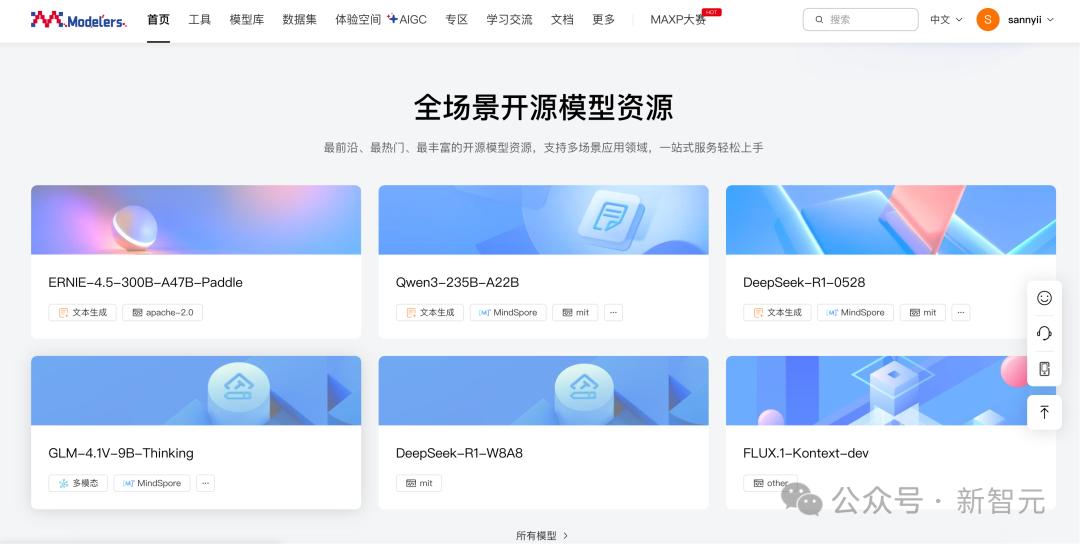Screen dimensions: 1080x544
Task: Expand more tags on DeepSeek-R1-0528 card
Action: pyautogui.click(x=961, y=313)
